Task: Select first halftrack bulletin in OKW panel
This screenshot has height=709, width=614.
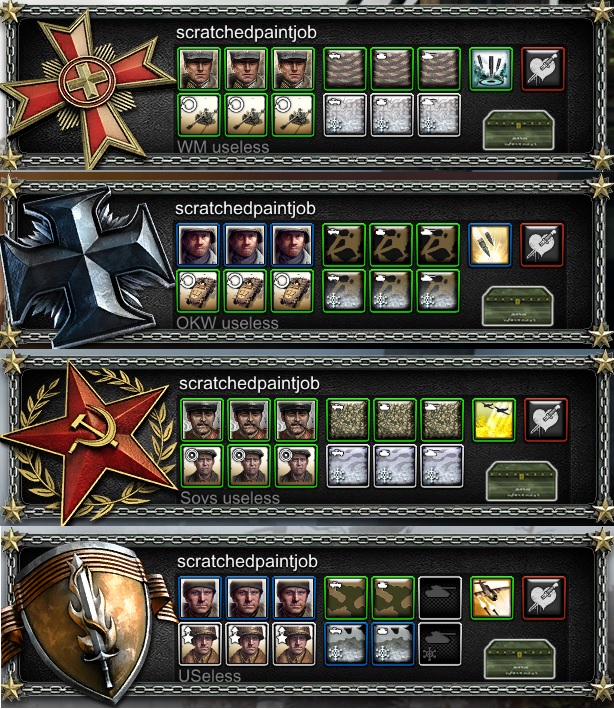Action: 198,291
